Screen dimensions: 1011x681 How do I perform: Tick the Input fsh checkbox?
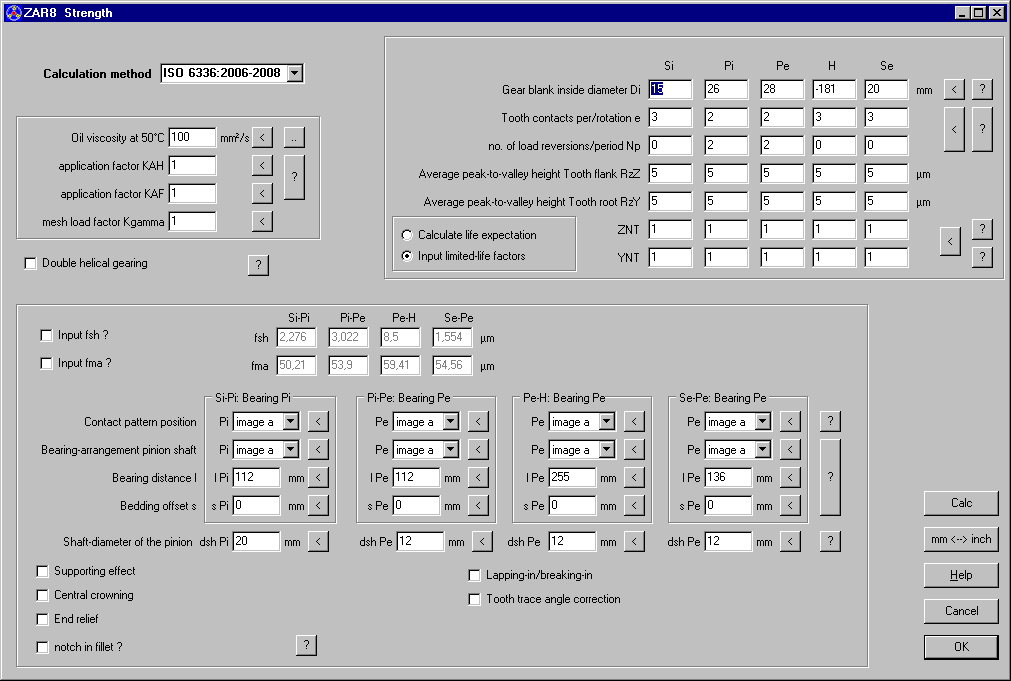pos(46,335)
